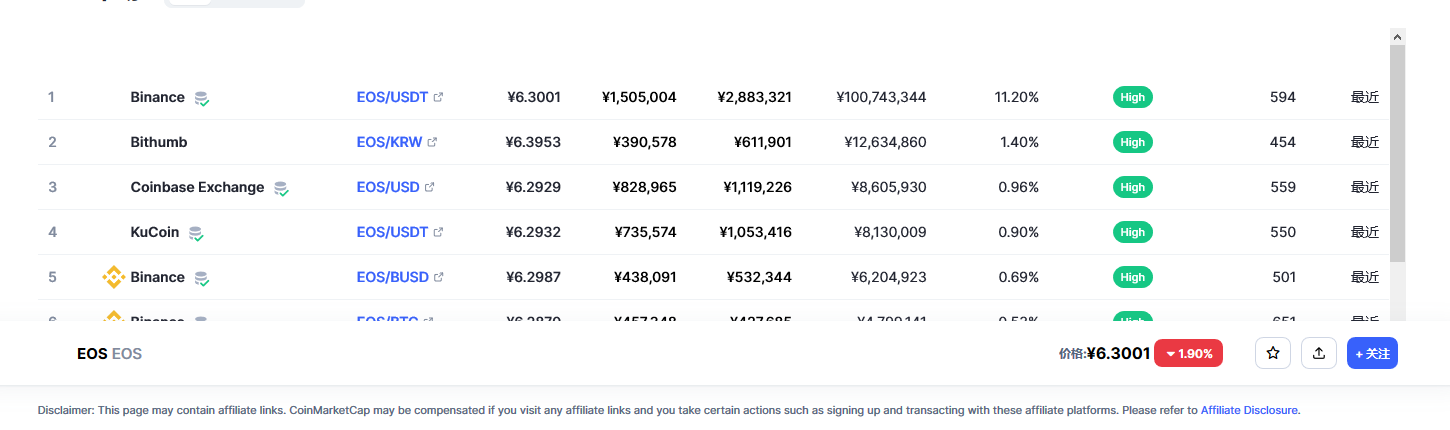
Task: Click the Binance logo in row 5
Action: coord(114,277)
